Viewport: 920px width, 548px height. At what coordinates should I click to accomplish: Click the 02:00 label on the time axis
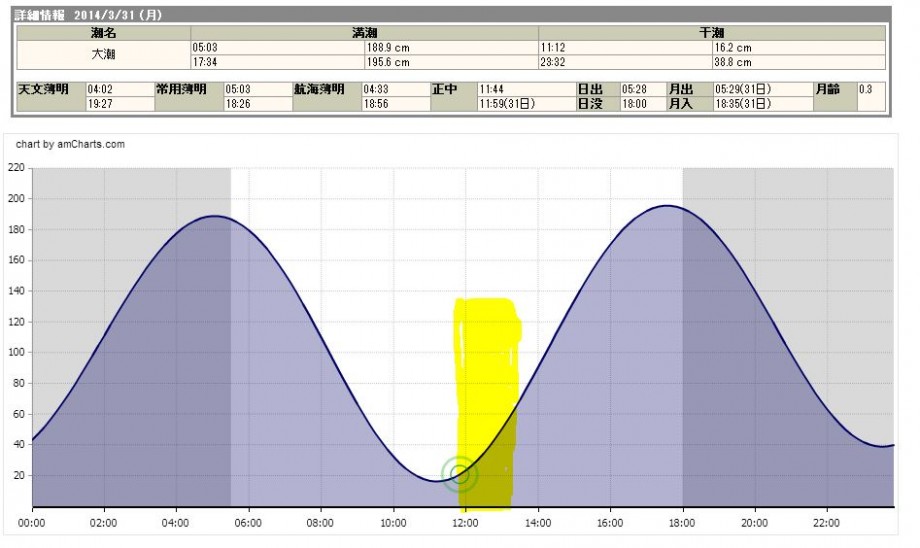click(x=104, y=523)
